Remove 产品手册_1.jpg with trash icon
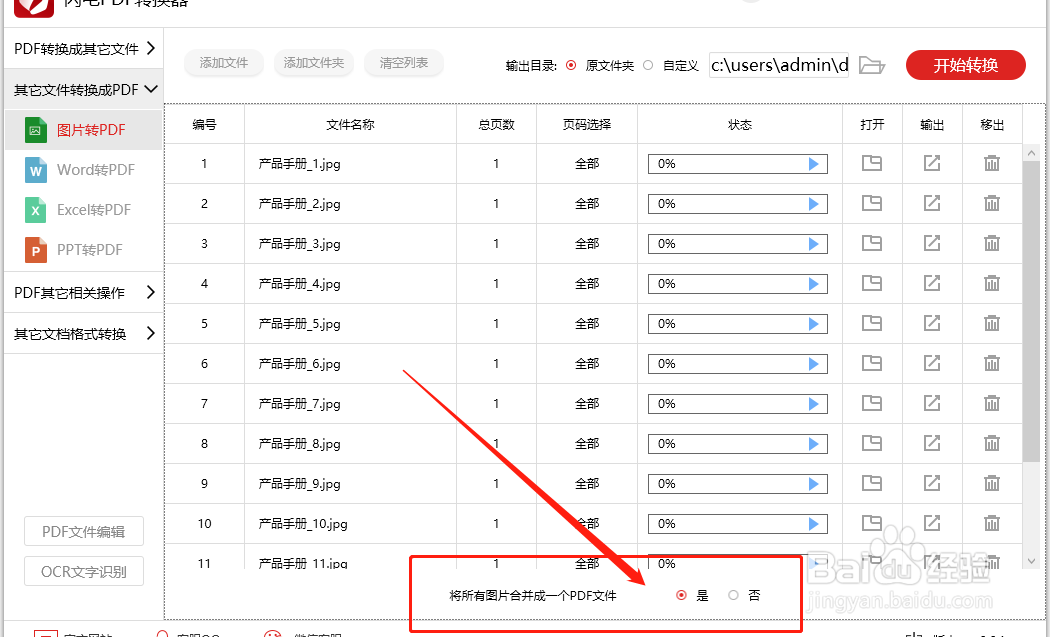 [x=992, y=163]
